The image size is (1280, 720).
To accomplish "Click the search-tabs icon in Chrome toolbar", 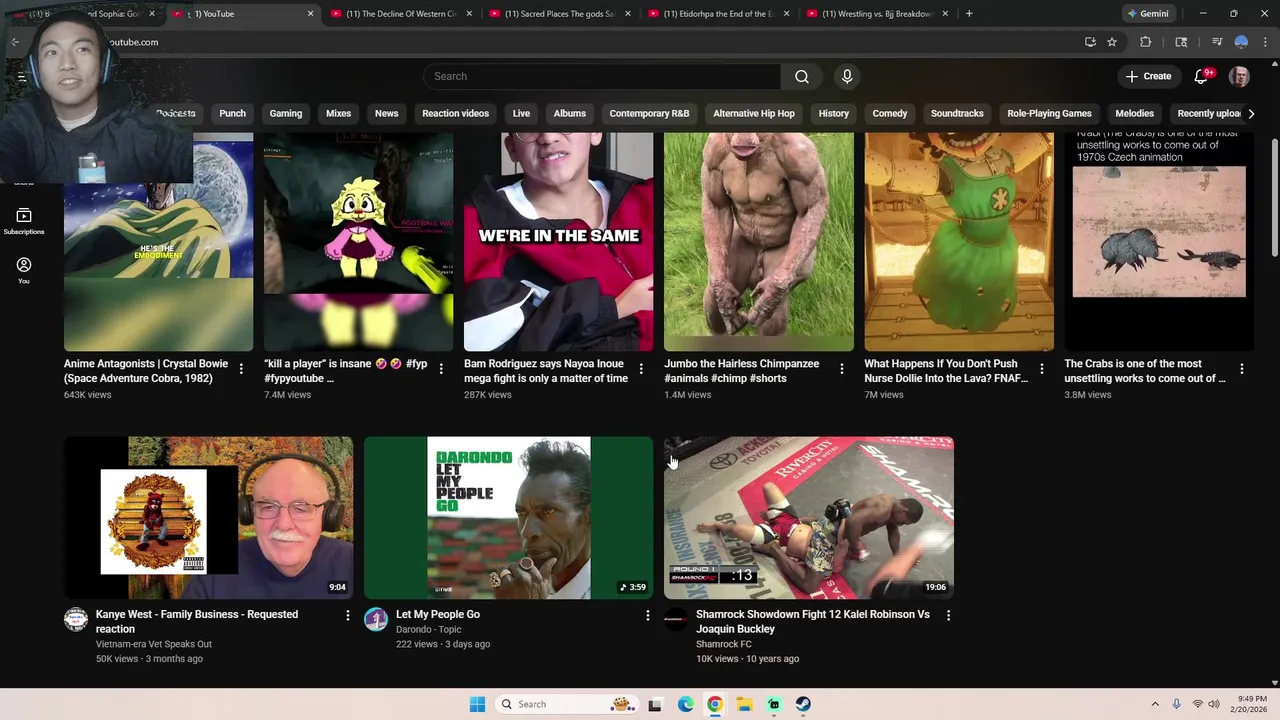I will pyautogui.click(x=1181, y=42).
